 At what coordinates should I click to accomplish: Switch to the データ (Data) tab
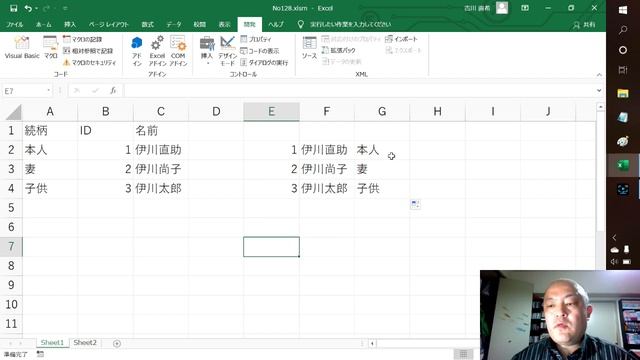173,24
